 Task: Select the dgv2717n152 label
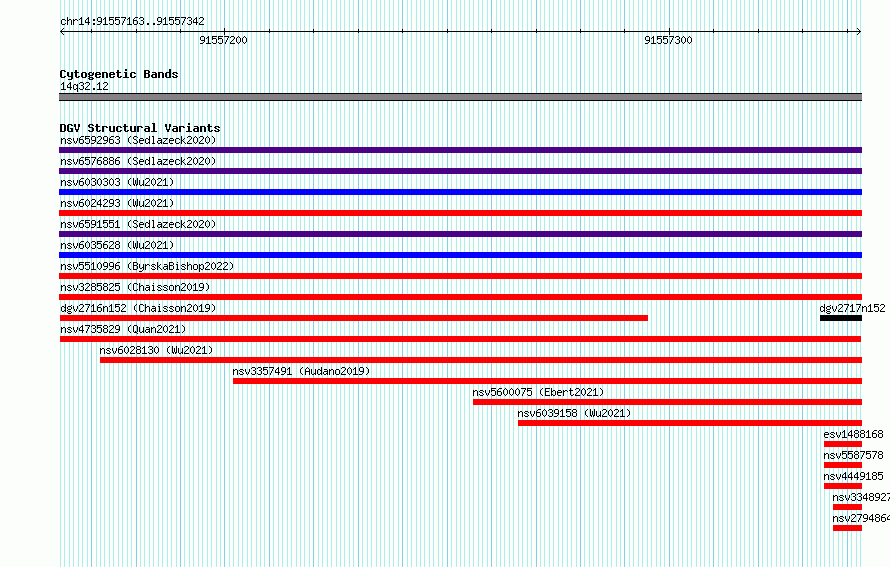coord(853,308)
